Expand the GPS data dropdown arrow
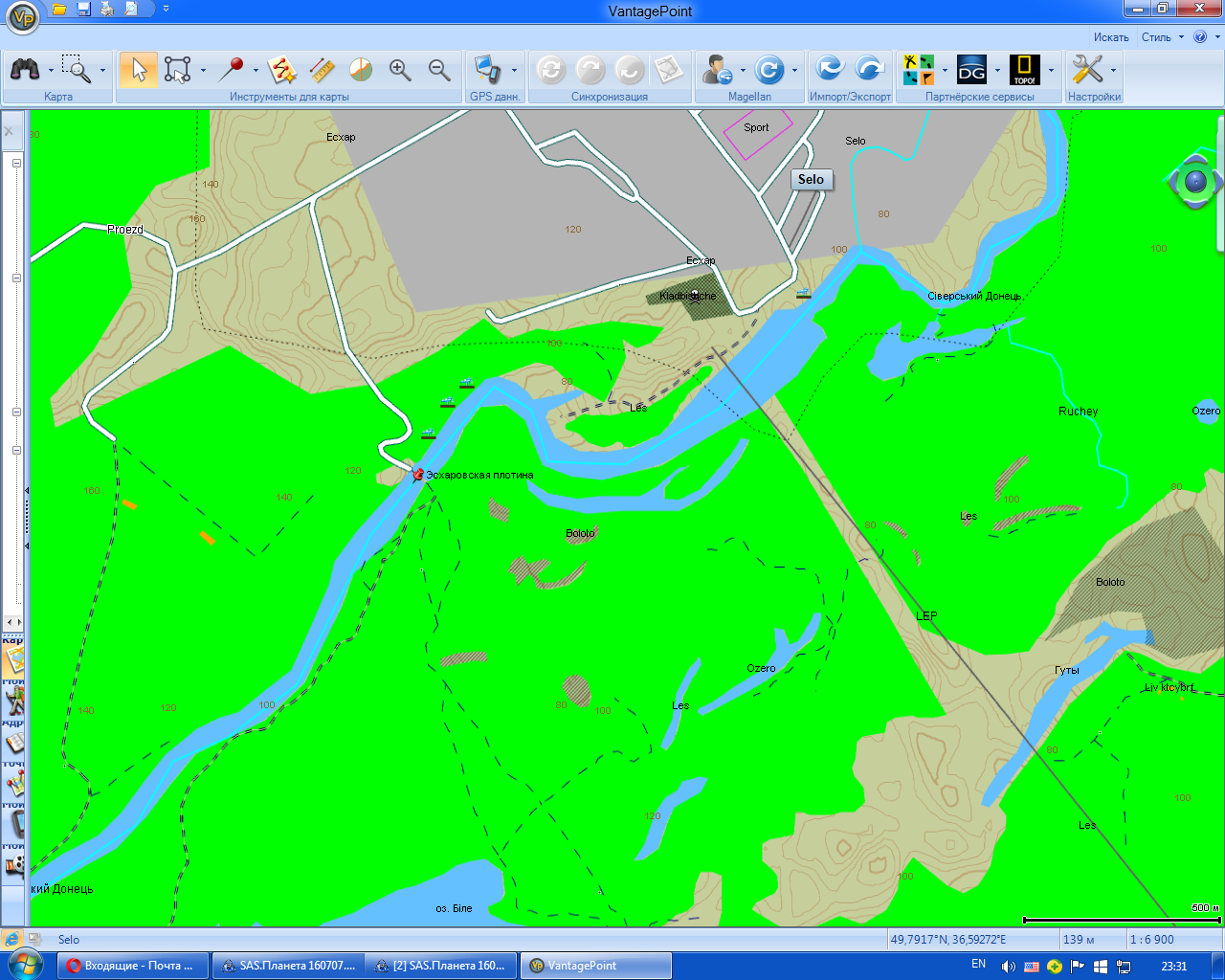Viewport: 1225px width, 980px height. [514, 71]
